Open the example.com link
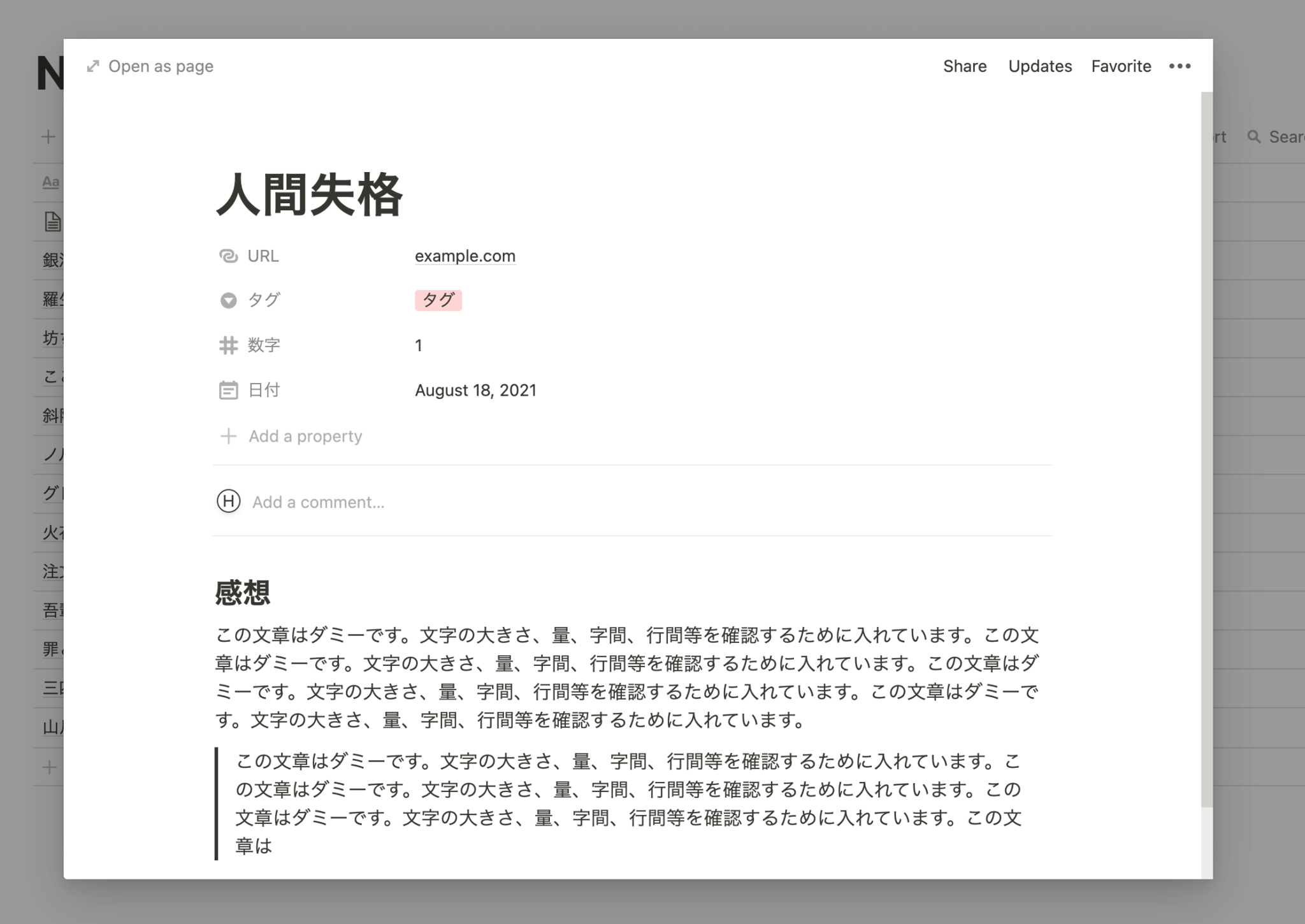 [x=465, y=256]
